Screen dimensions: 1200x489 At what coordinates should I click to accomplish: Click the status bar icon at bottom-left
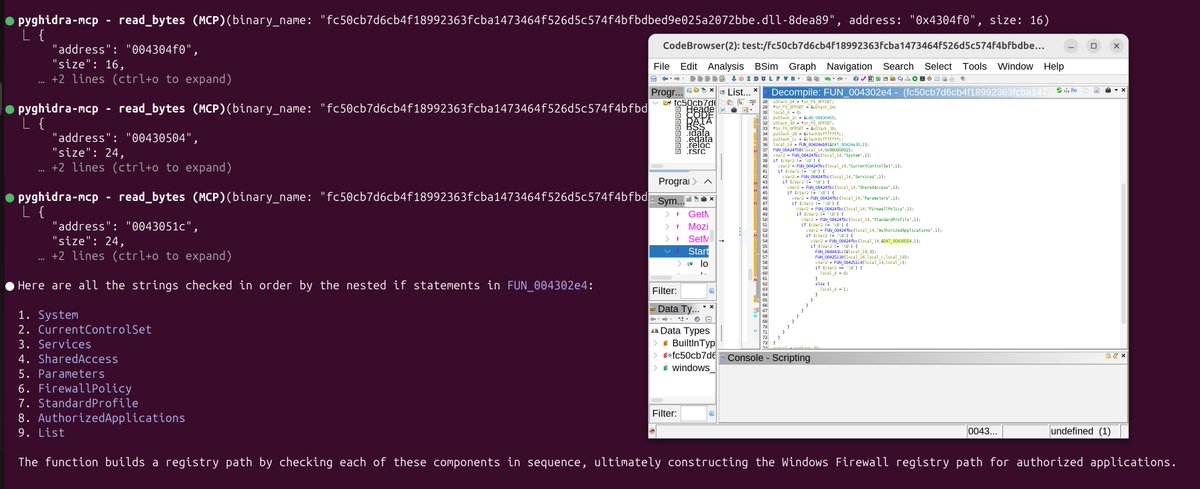point(652,431)
